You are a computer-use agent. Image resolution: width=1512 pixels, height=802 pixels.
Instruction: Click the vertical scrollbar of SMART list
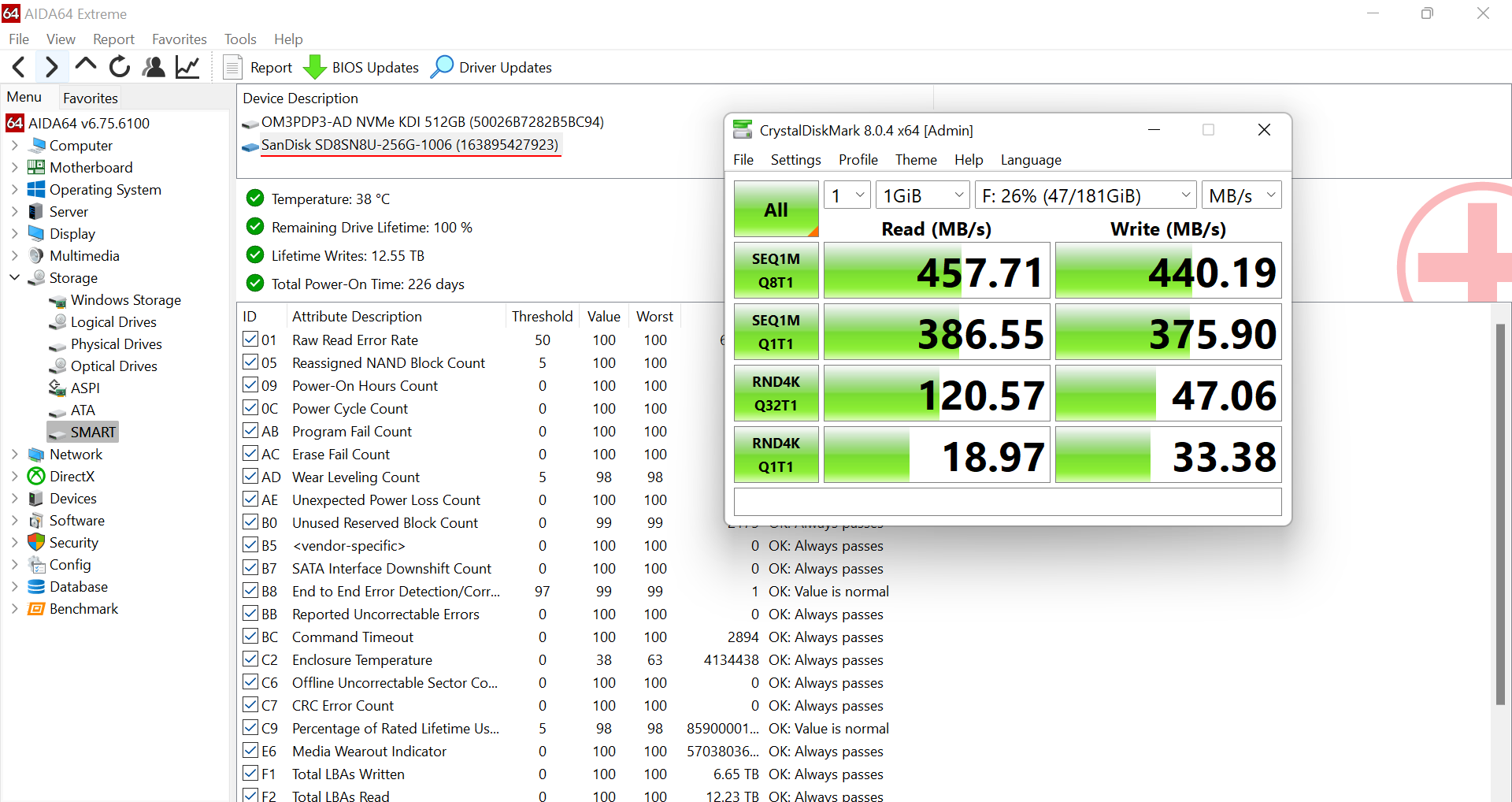pos(1500,514)
